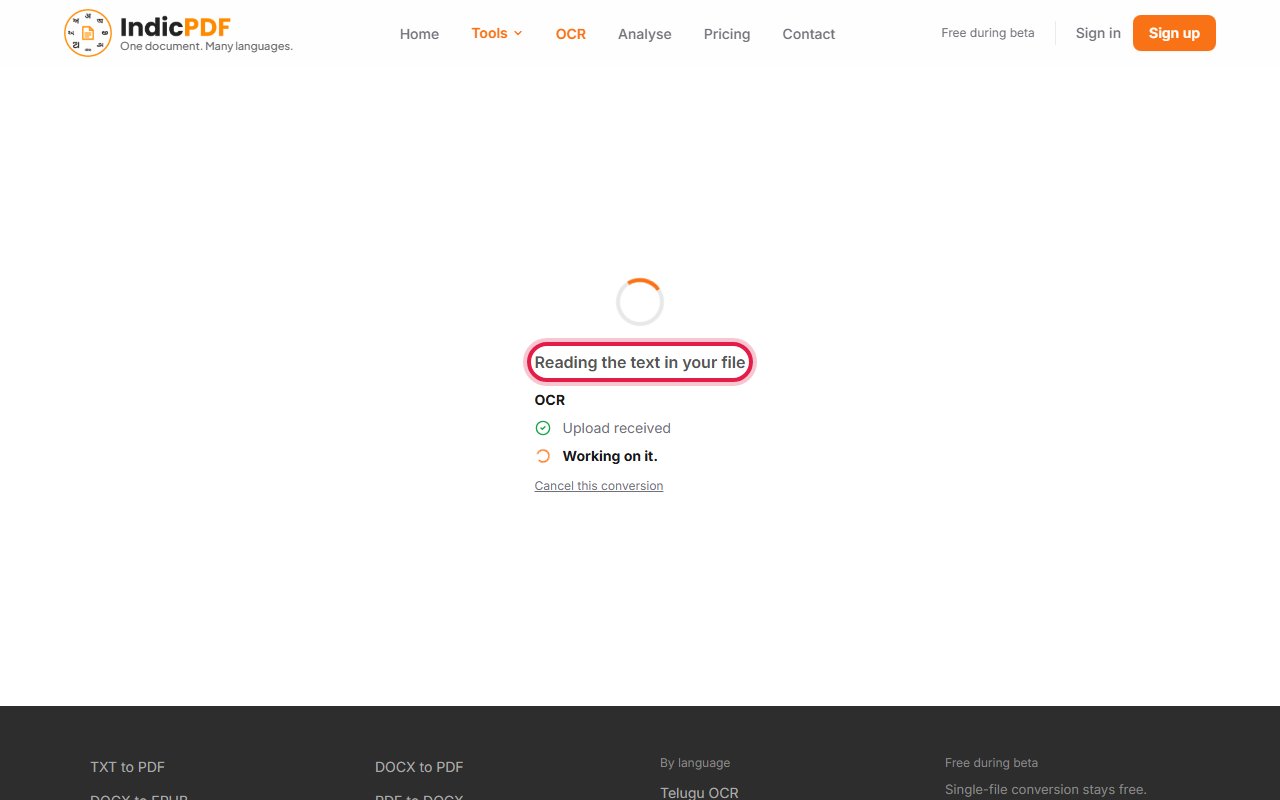The image size is (1280, 800).
Task: Click the IndicPDF logo icon
Action: click(88, 33)
